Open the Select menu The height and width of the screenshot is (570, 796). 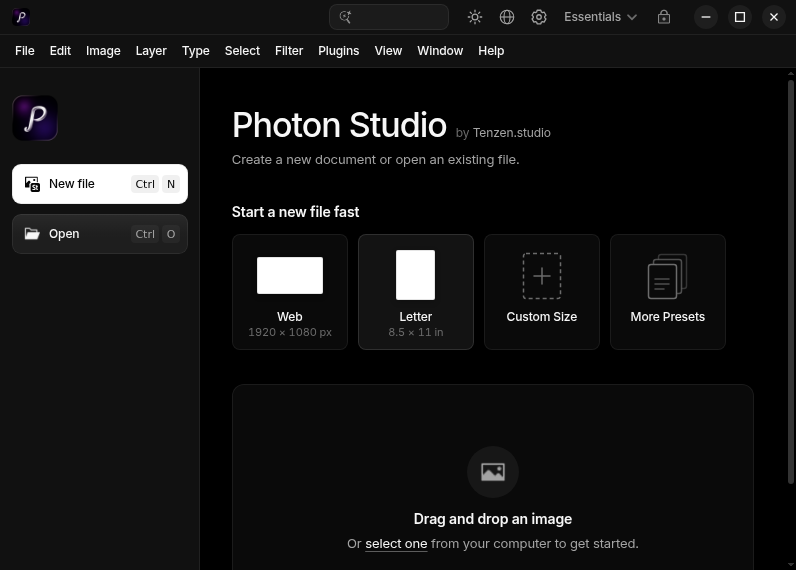[x=242, y=51]
